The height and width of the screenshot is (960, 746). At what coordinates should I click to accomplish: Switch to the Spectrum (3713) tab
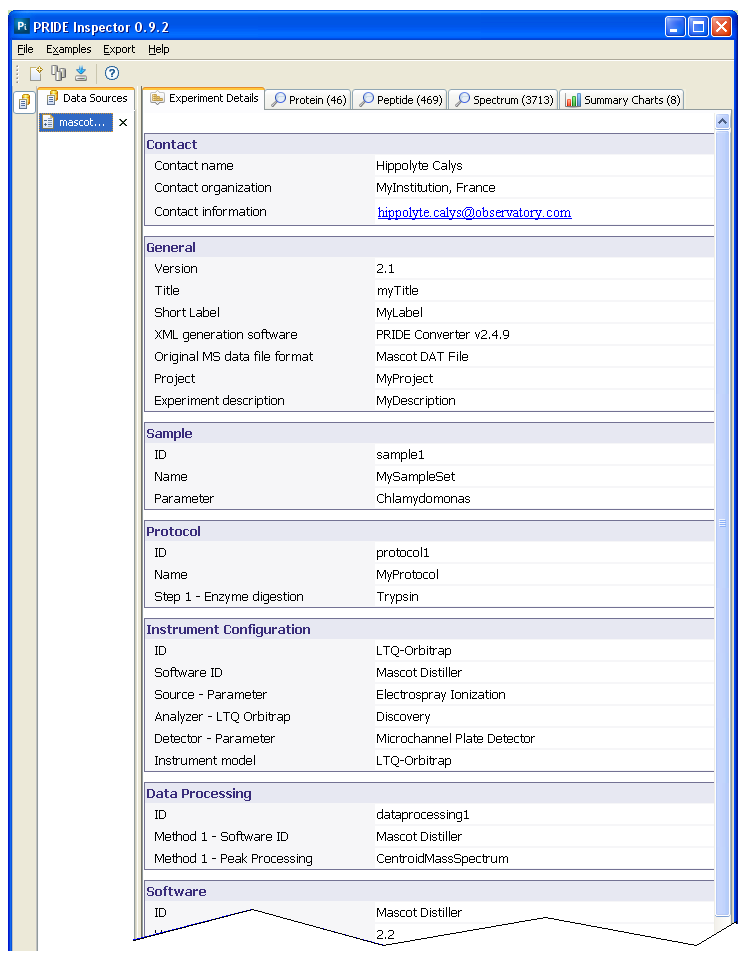click(x=503, y=100)
